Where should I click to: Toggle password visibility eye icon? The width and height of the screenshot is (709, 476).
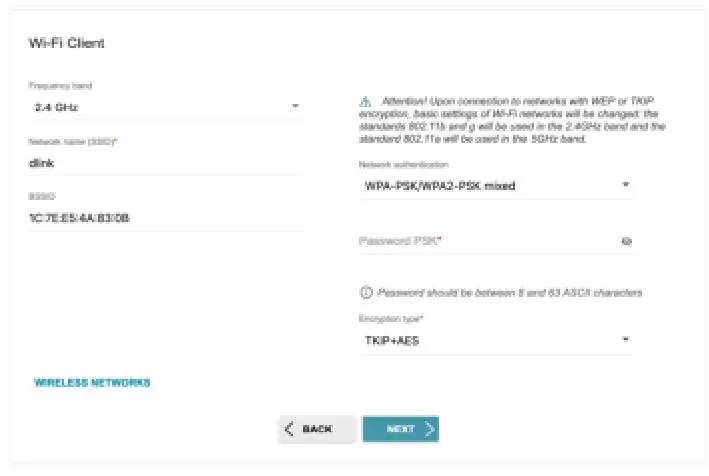[626, 241]
